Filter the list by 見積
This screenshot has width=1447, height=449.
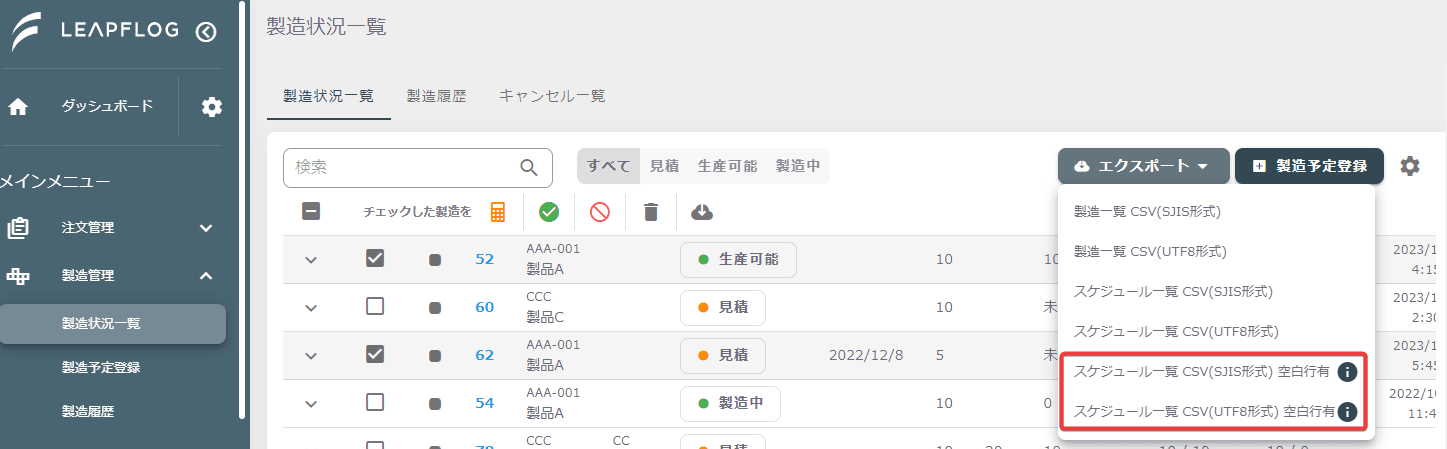664,166
